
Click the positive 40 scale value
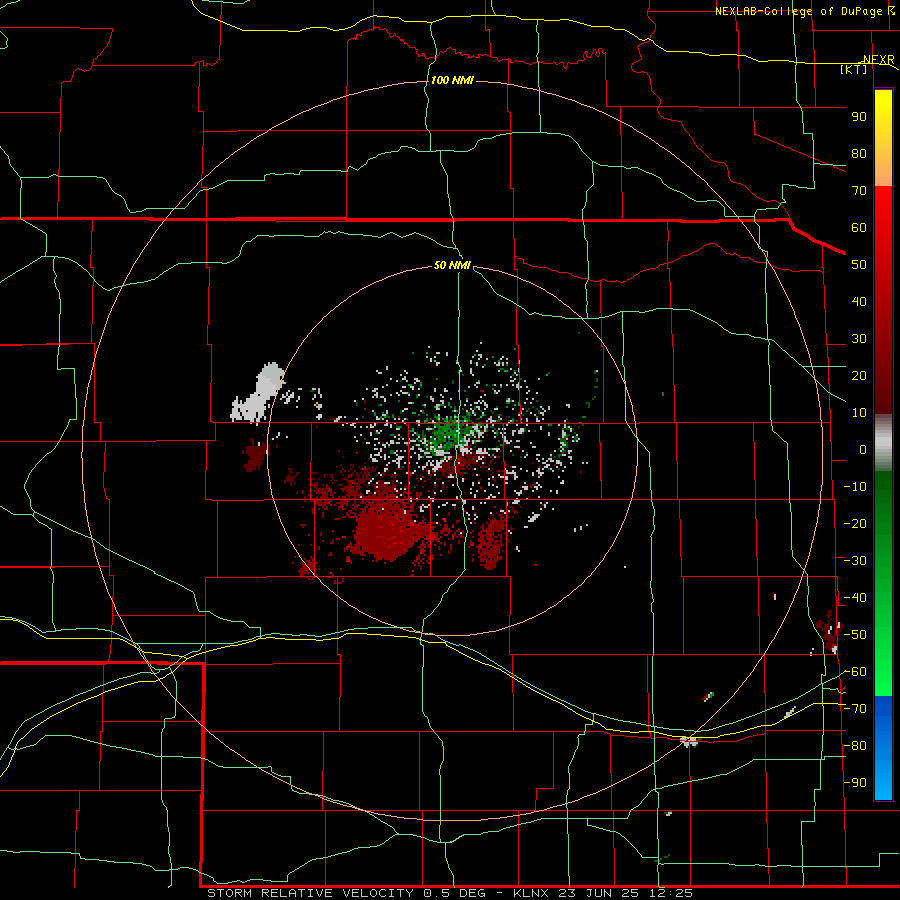[x=859, y=301]
